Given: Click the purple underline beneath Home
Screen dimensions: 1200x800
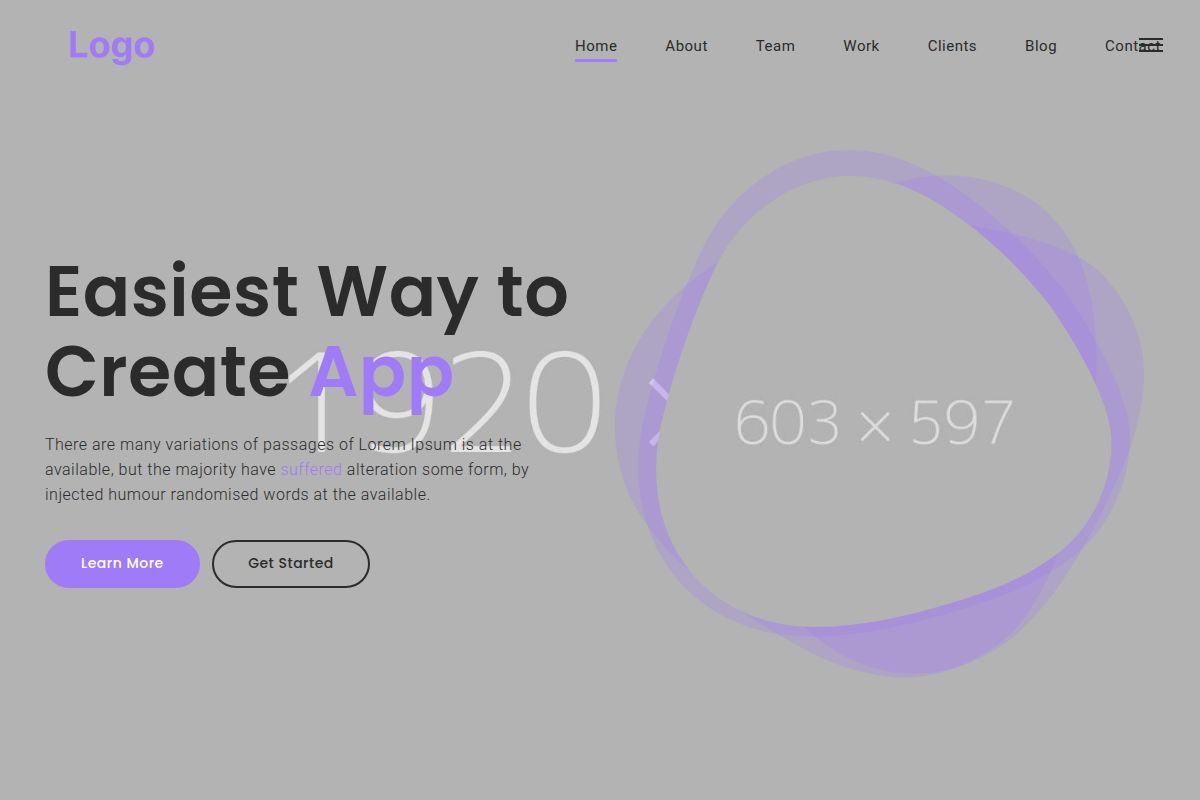Looking at the screenshot, I should coord(595,60).
